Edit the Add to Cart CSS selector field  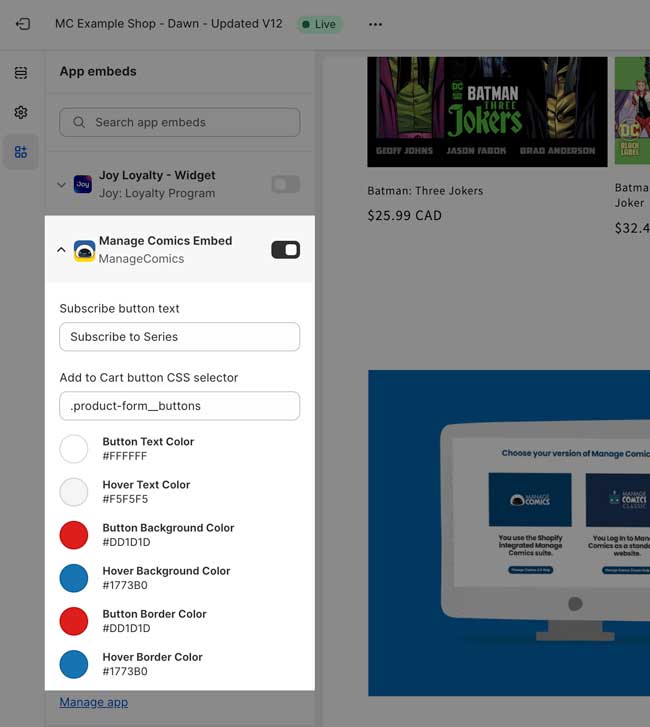[179, 406]
